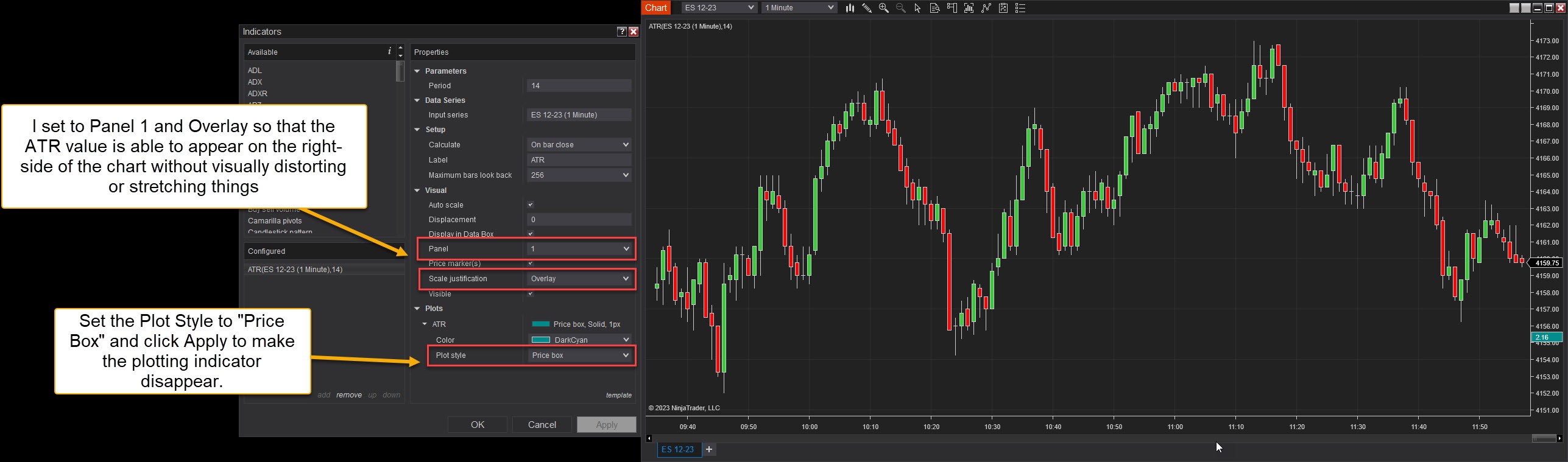Open the Data Series icon in toolbar
The height and width of the screenshot is (462, 1568).
tap(969, 8)
